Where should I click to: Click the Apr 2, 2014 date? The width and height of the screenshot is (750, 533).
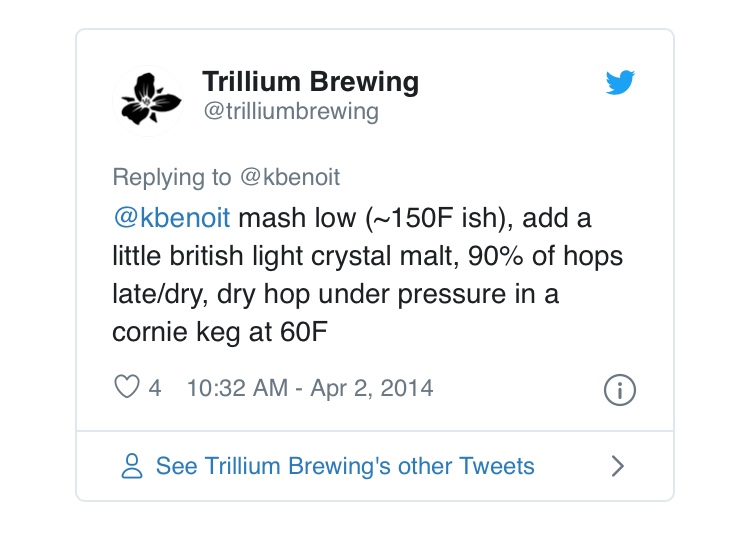pyautogui.click(x=372, y=388)
